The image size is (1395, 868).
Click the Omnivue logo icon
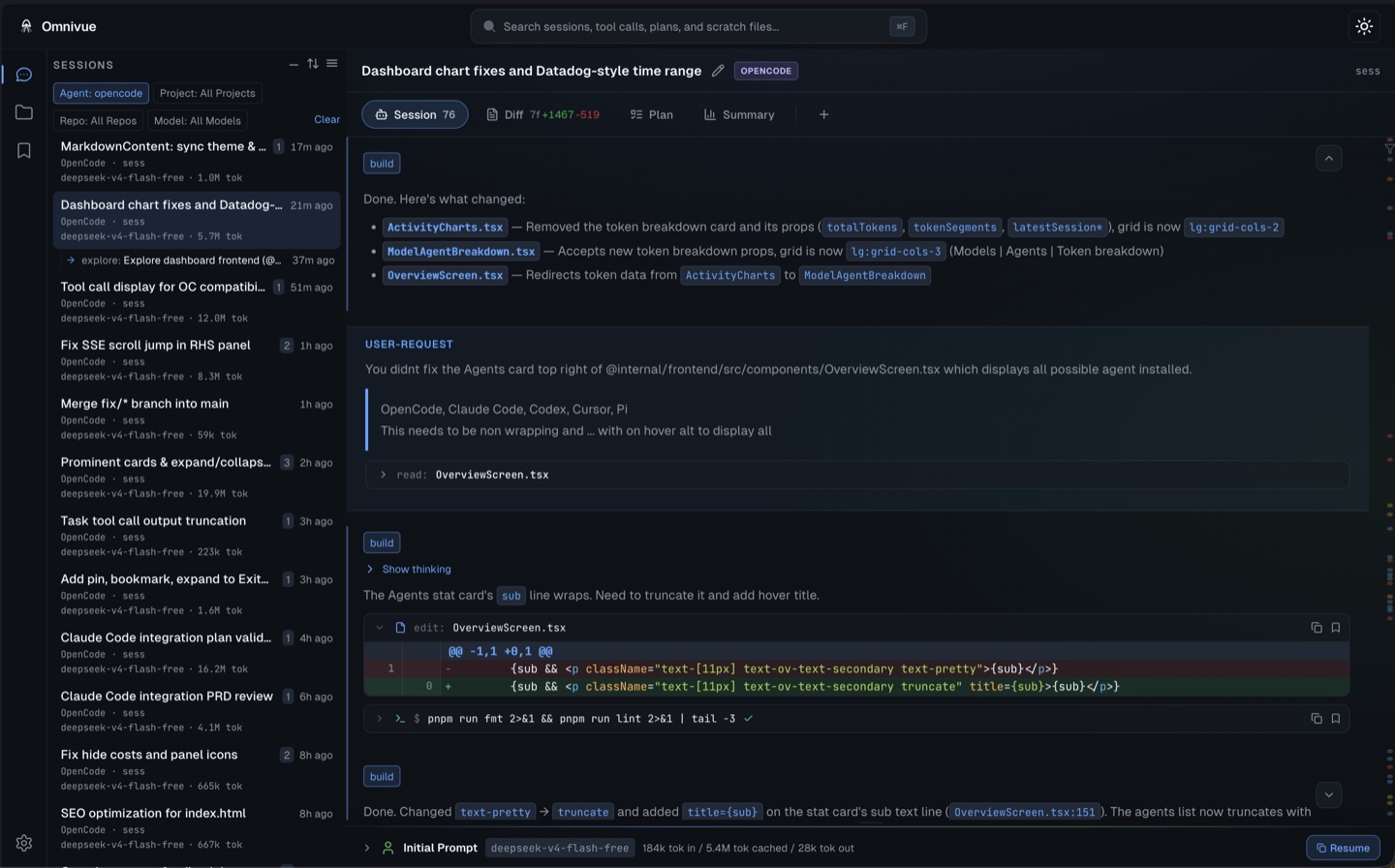[x=26, y=26]
